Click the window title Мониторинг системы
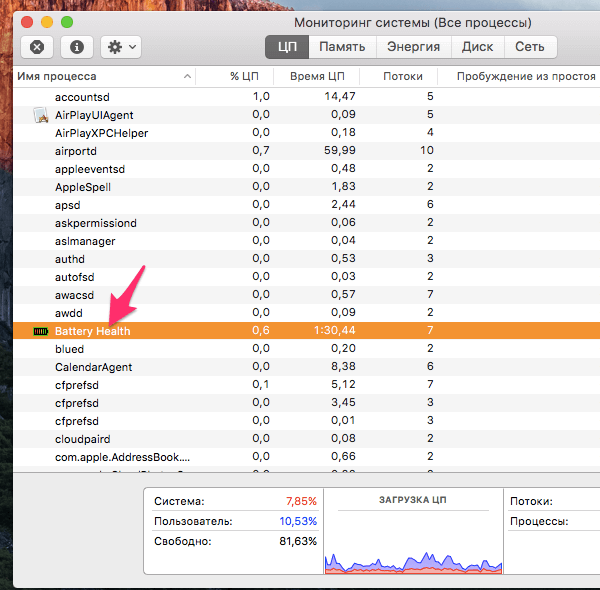 [x=412, y=23]
